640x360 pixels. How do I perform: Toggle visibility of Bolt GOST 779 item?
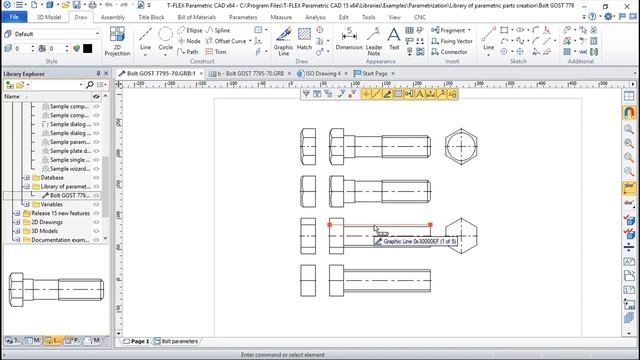click(x=96, y=196)
